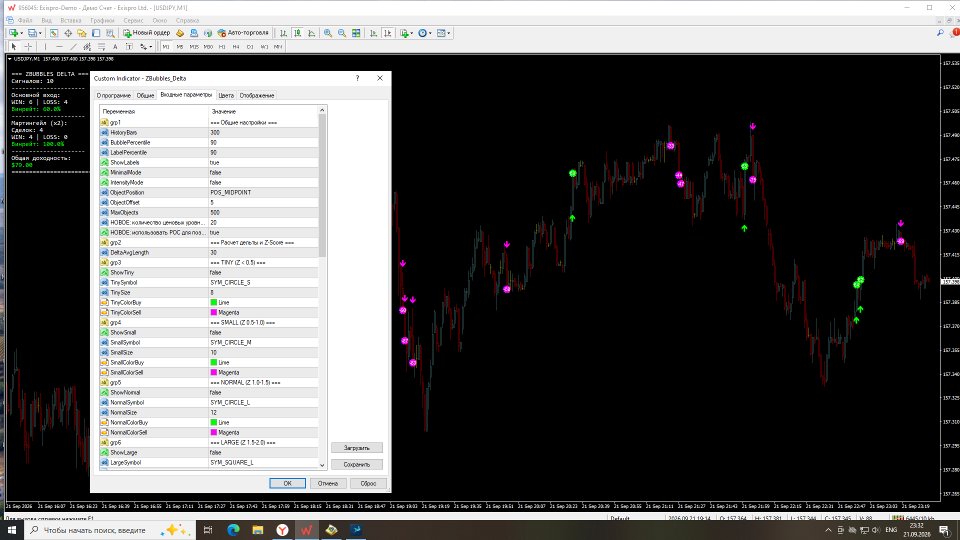Open the Navigator folder-star icon
960x540 pixels.
[81, 33]
